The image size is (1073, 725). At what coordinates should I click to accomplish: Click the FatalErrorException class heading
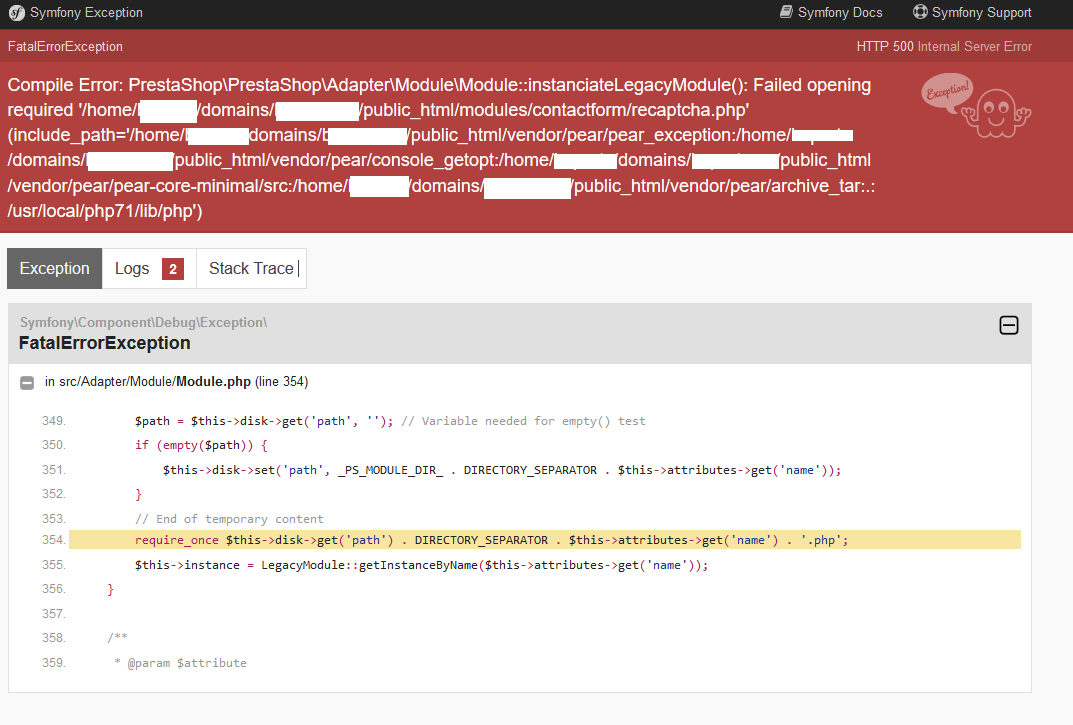105,343
